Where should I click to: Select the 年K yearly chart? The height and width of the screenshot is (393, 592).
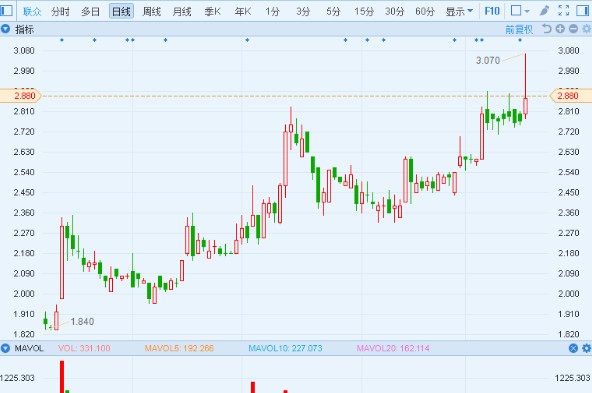click(x=243, y=11)
